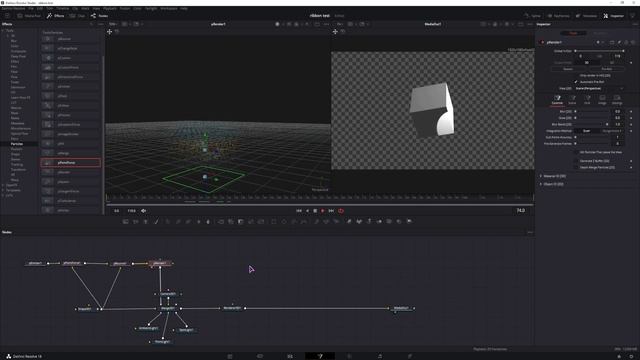This screenshot has width=640, height=360.
Task: Open the Cut page from page bar
Action: coord(260,356)
